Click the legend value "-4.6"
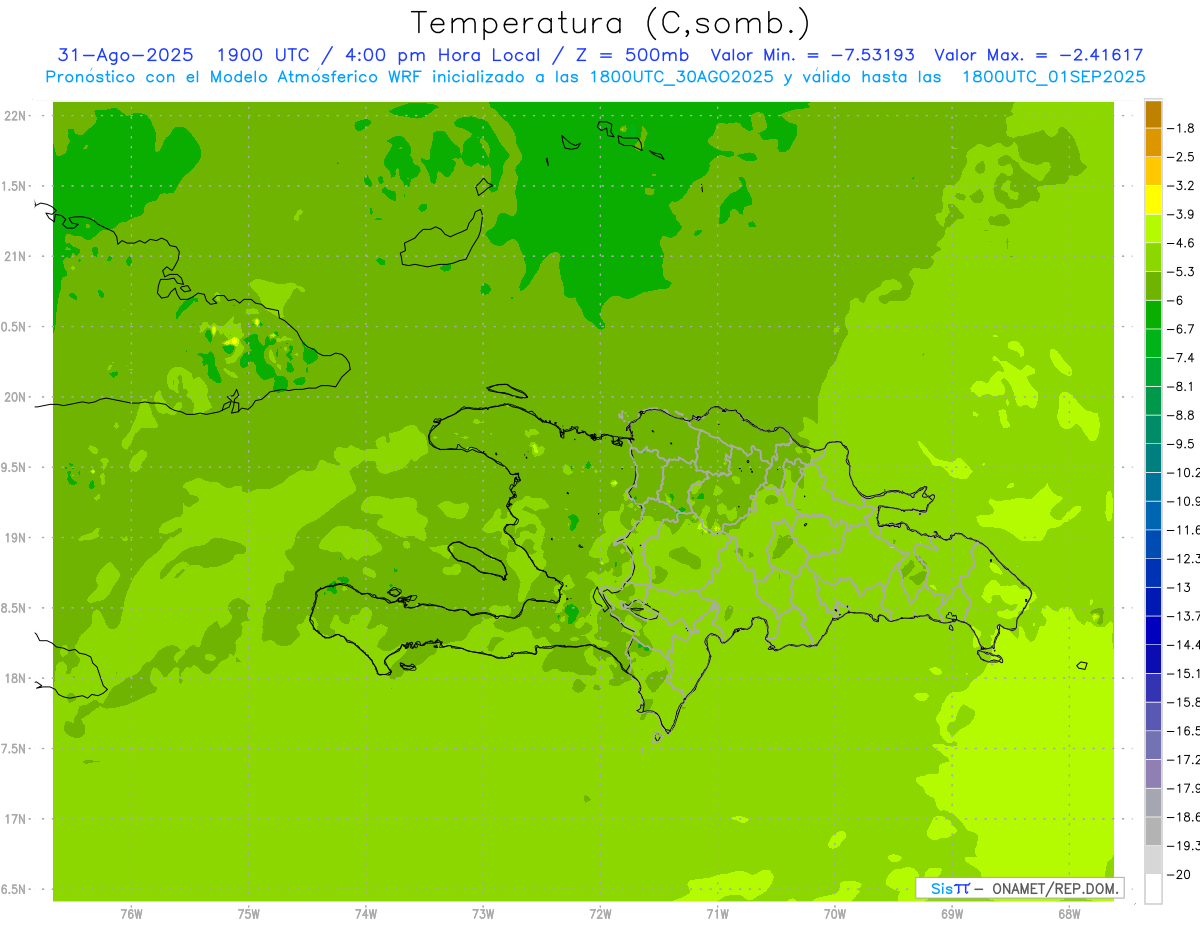The width and height of the screenshot is (1200, 927). pos(1182,243)
